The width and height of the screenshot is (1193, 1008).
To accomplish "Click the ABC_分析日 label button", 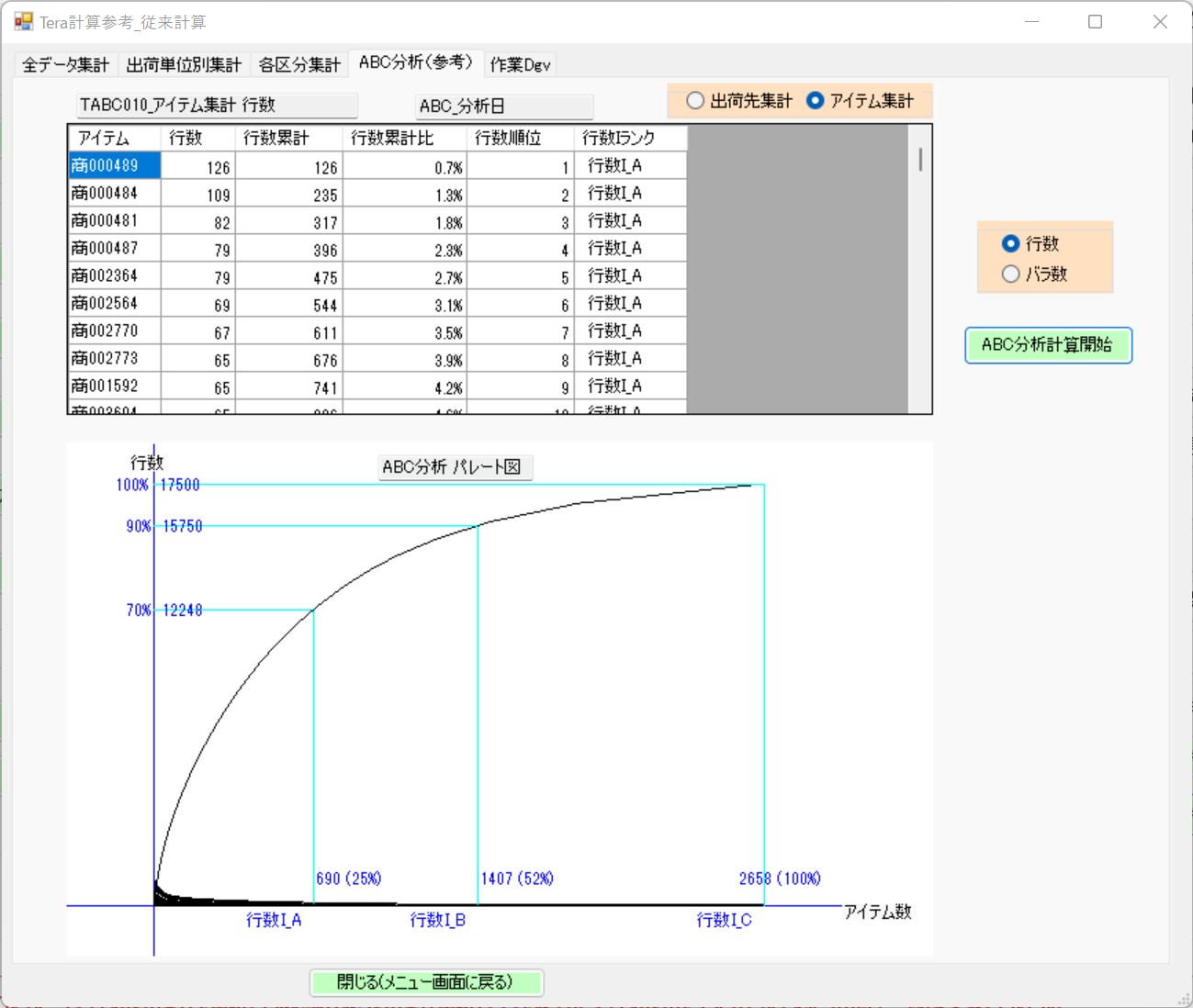I will point(504,106).
